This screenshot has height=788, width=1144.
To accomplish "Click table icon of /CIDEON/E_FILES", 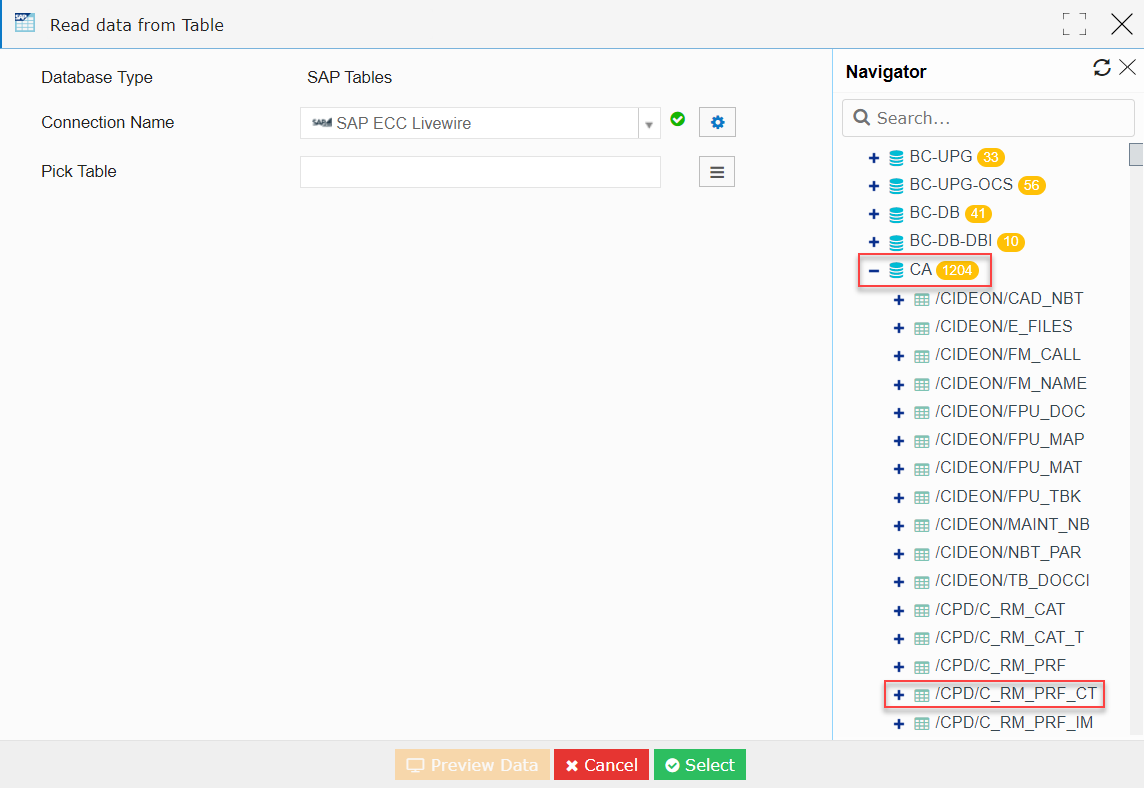I will click(921, 328).
